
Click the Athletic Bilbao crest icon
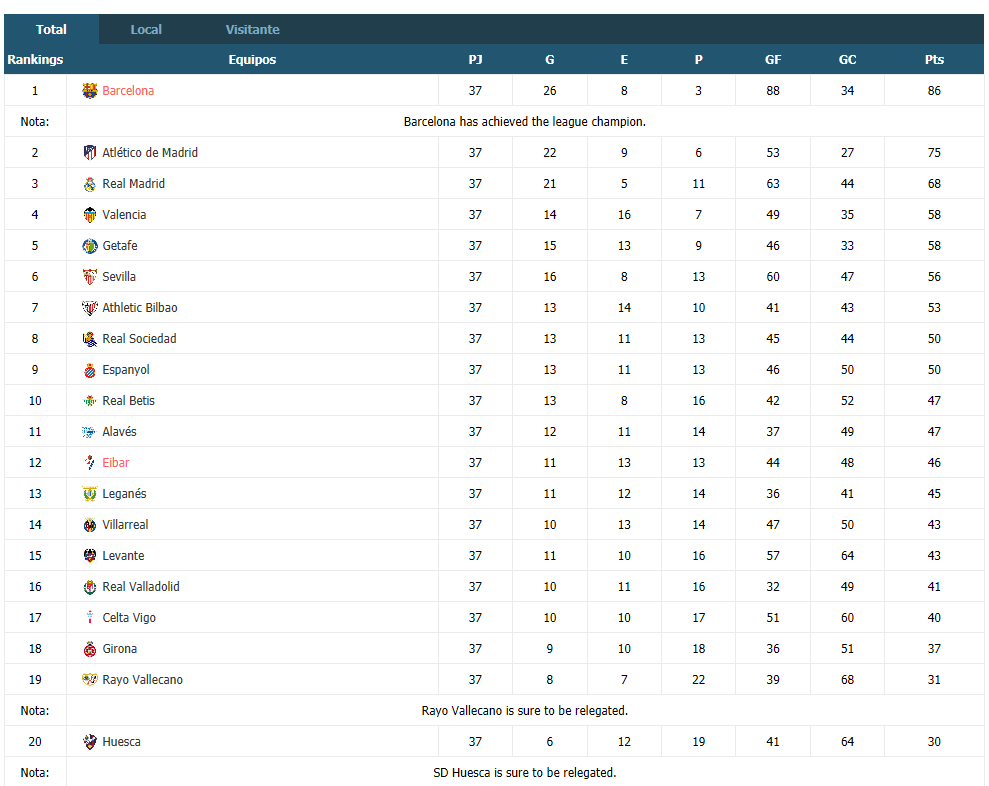(x=90, y=308)
